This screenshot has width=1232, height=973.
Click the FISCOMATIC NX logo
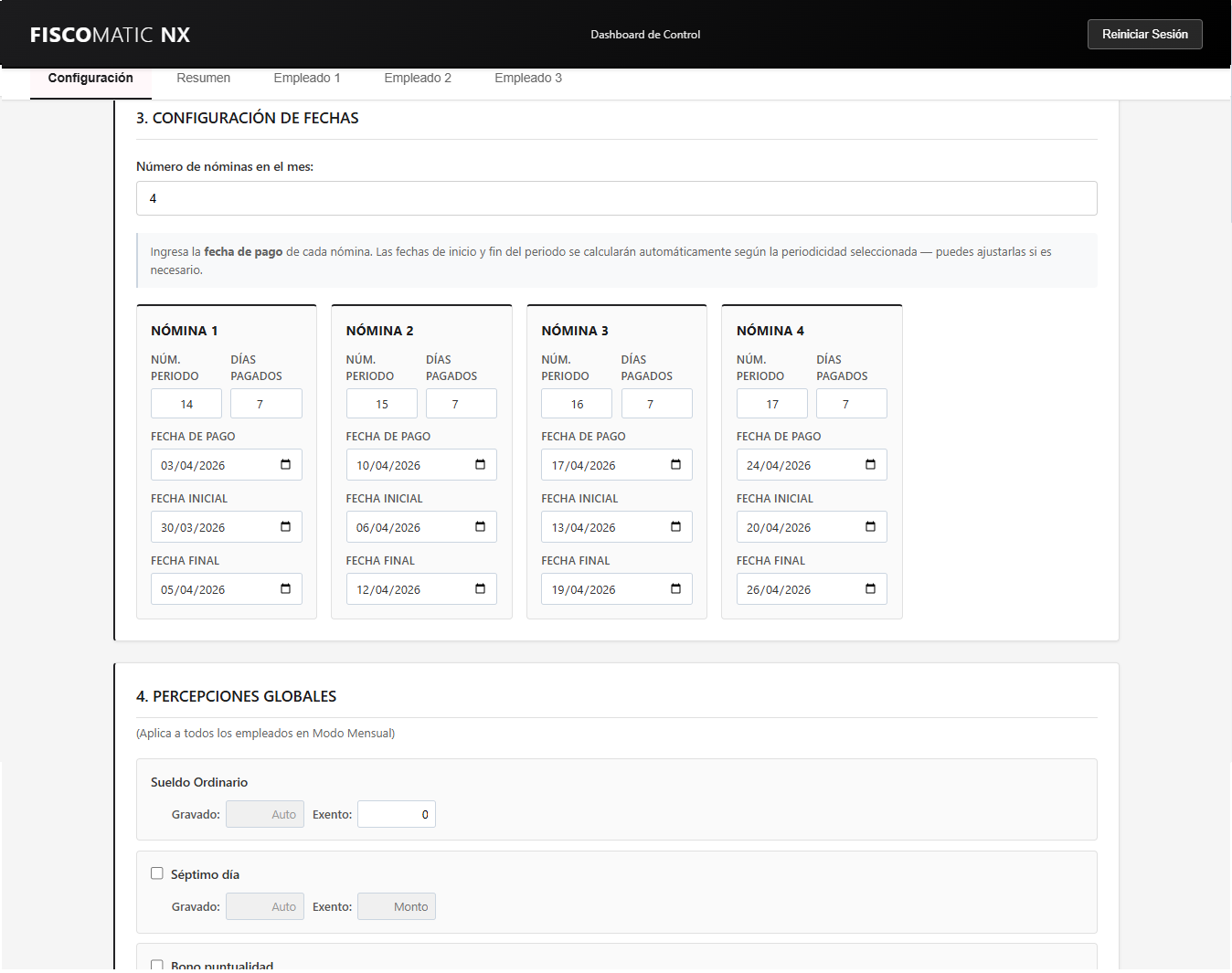[x=110, y=35]
